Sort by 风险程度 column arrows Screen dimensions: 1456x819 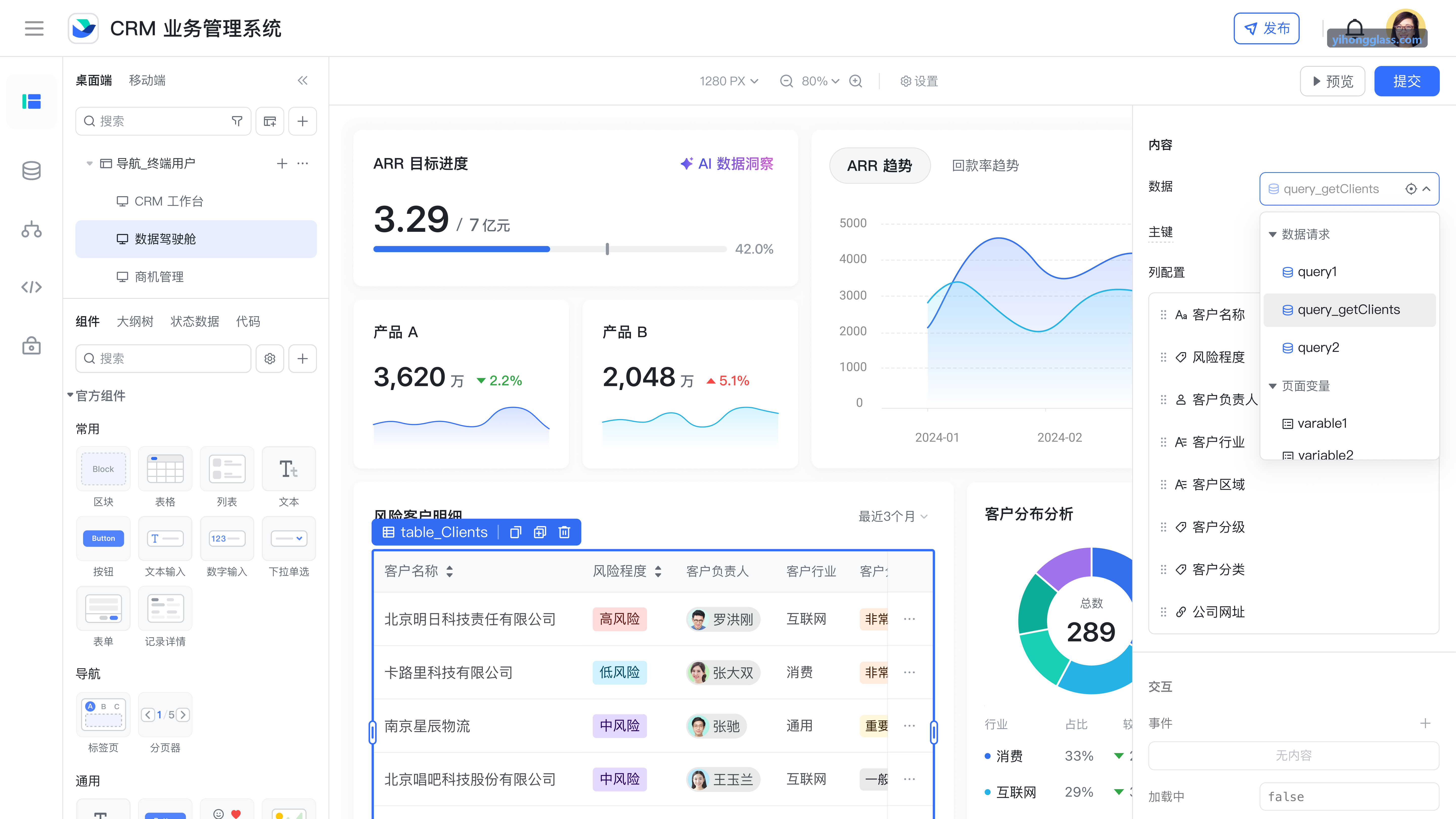pyautogui.click(x=658, y=572)
